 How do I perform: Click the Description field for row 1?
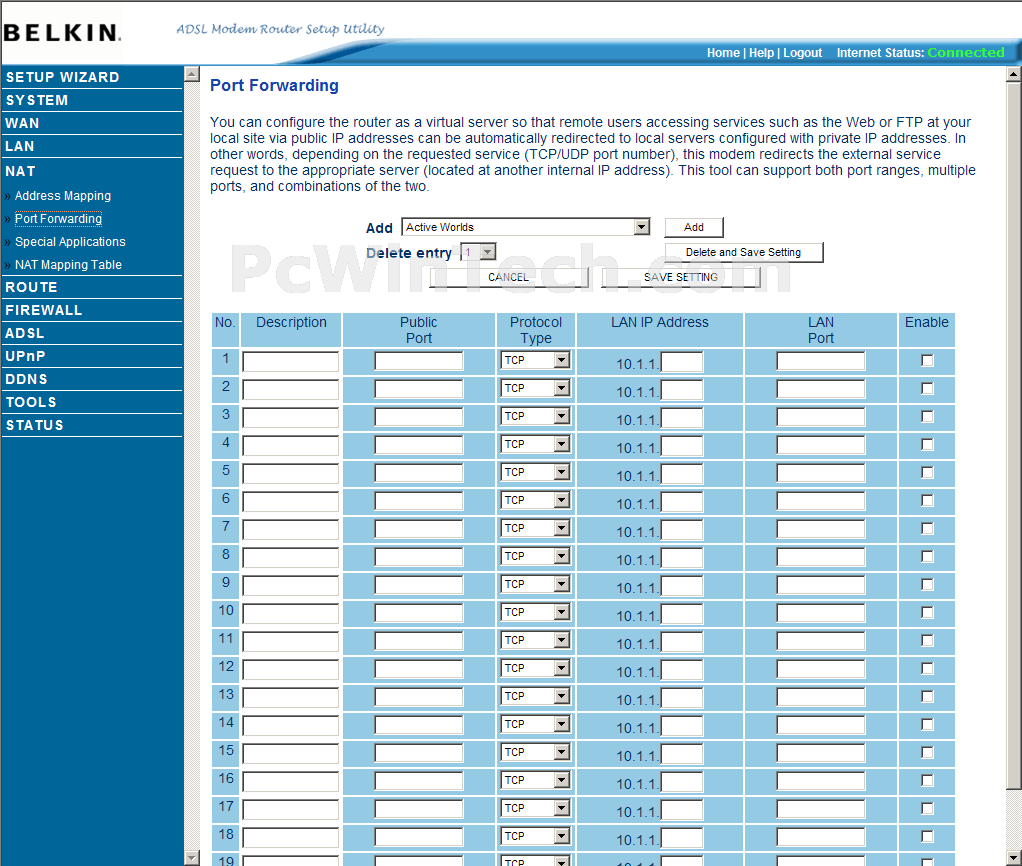coord(291,362)
